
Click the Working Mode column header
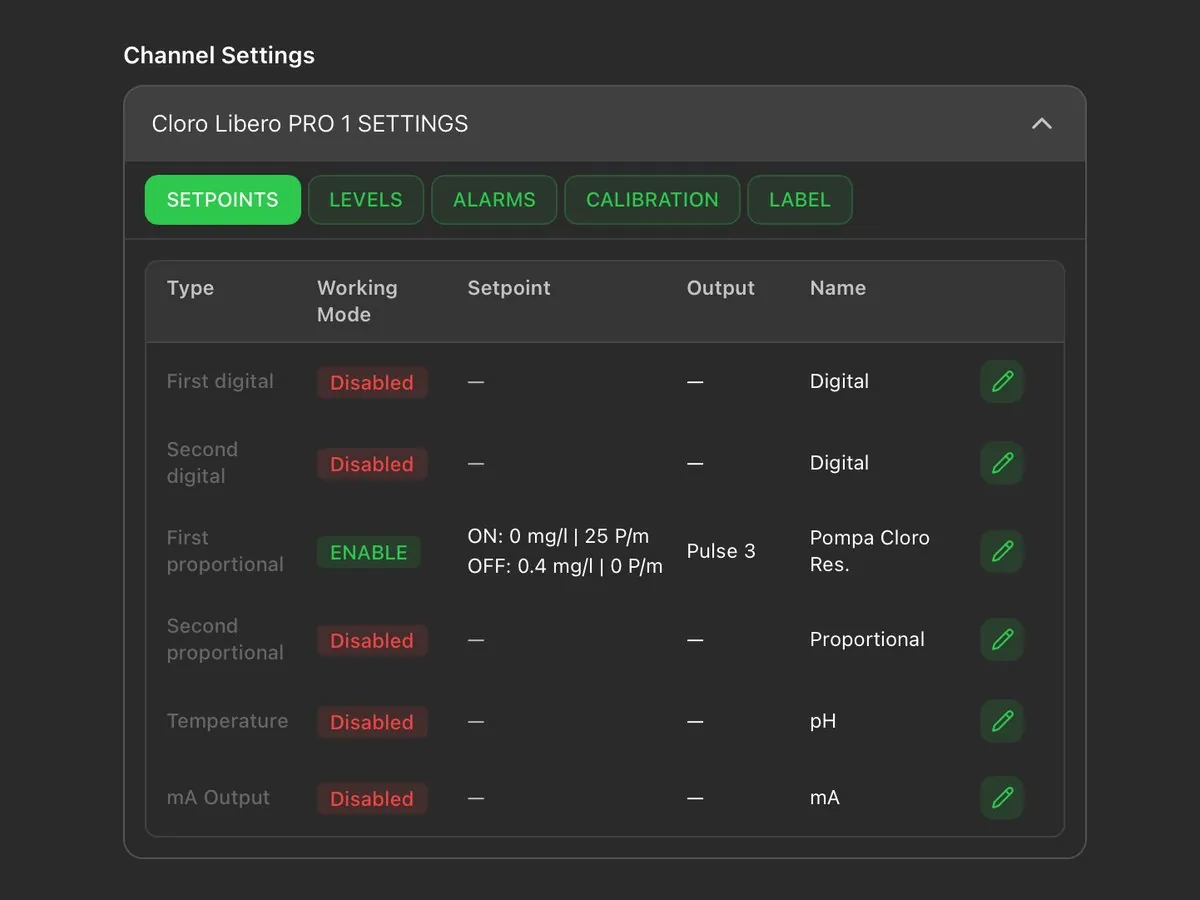pyautogui.click(x=357, y=301)
